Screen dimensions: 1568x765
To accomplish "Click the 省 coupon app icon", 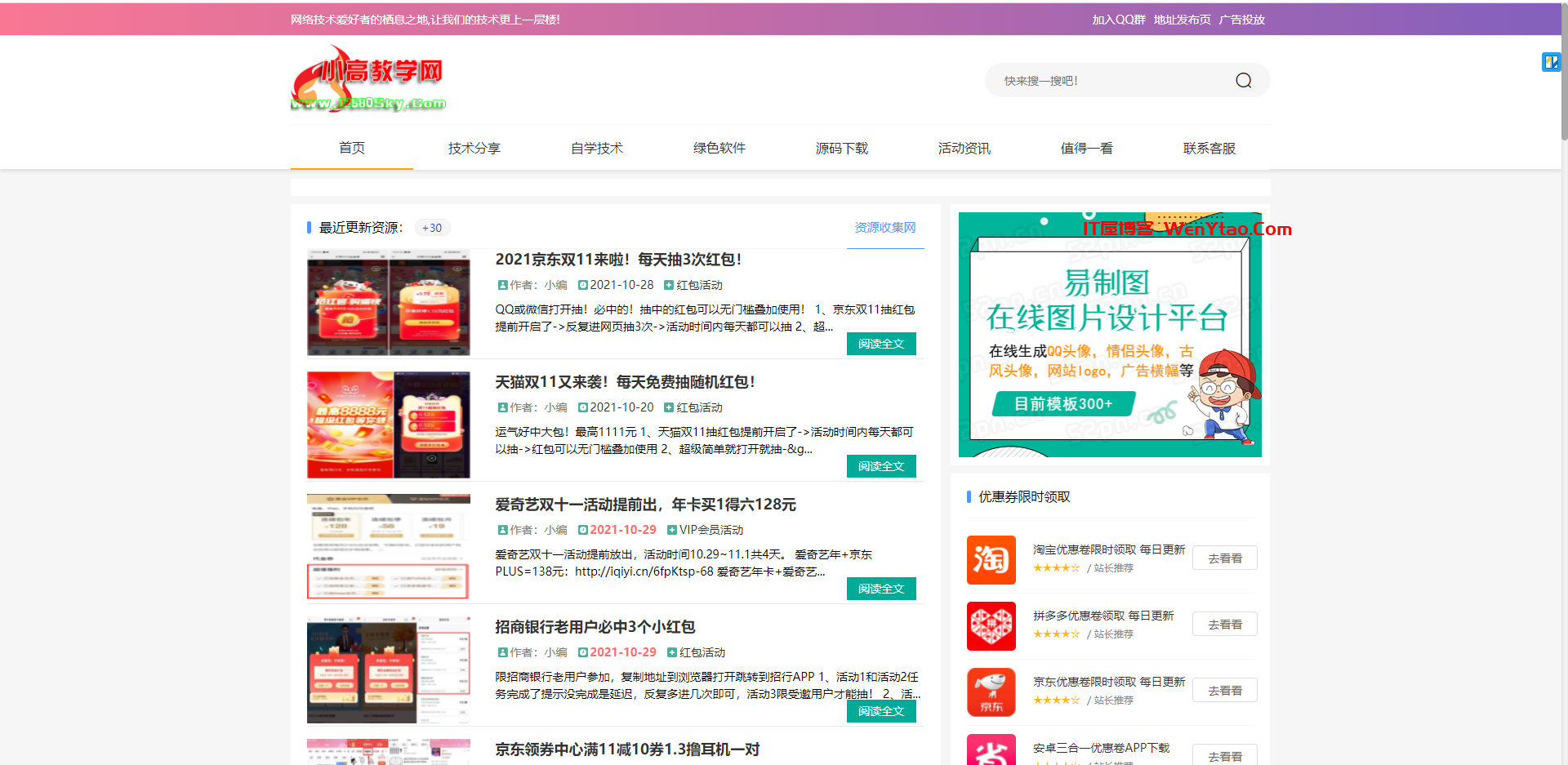I will coord(991,751).
